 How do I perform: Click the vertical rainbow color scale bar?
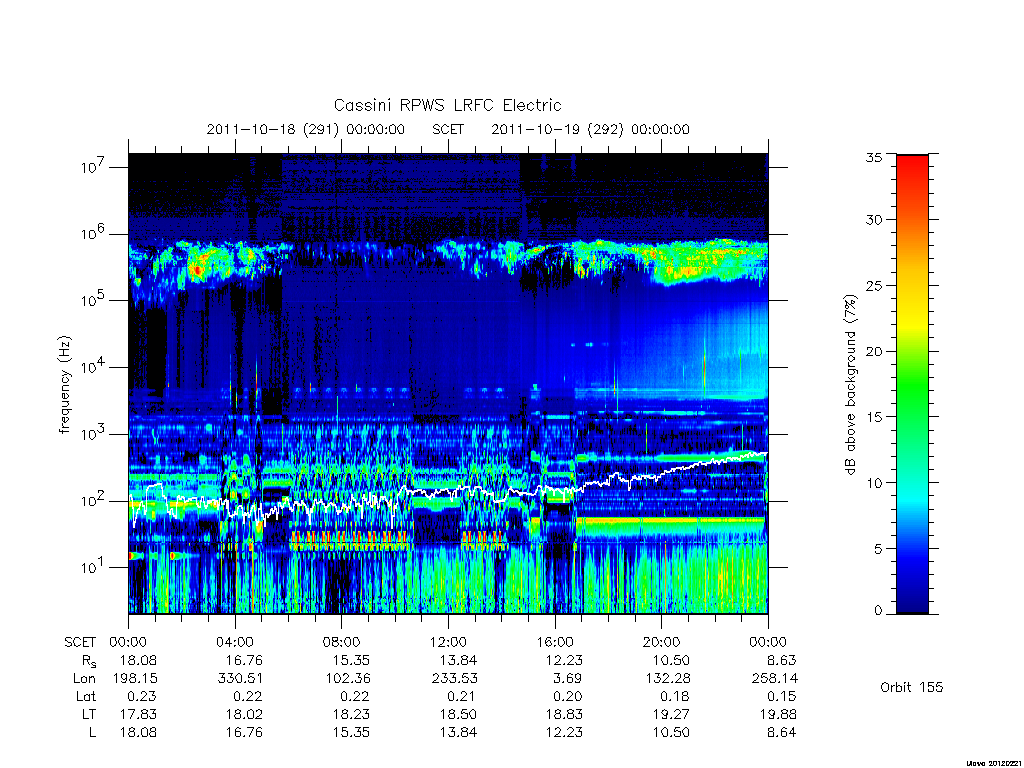click(x=912, y=384)
